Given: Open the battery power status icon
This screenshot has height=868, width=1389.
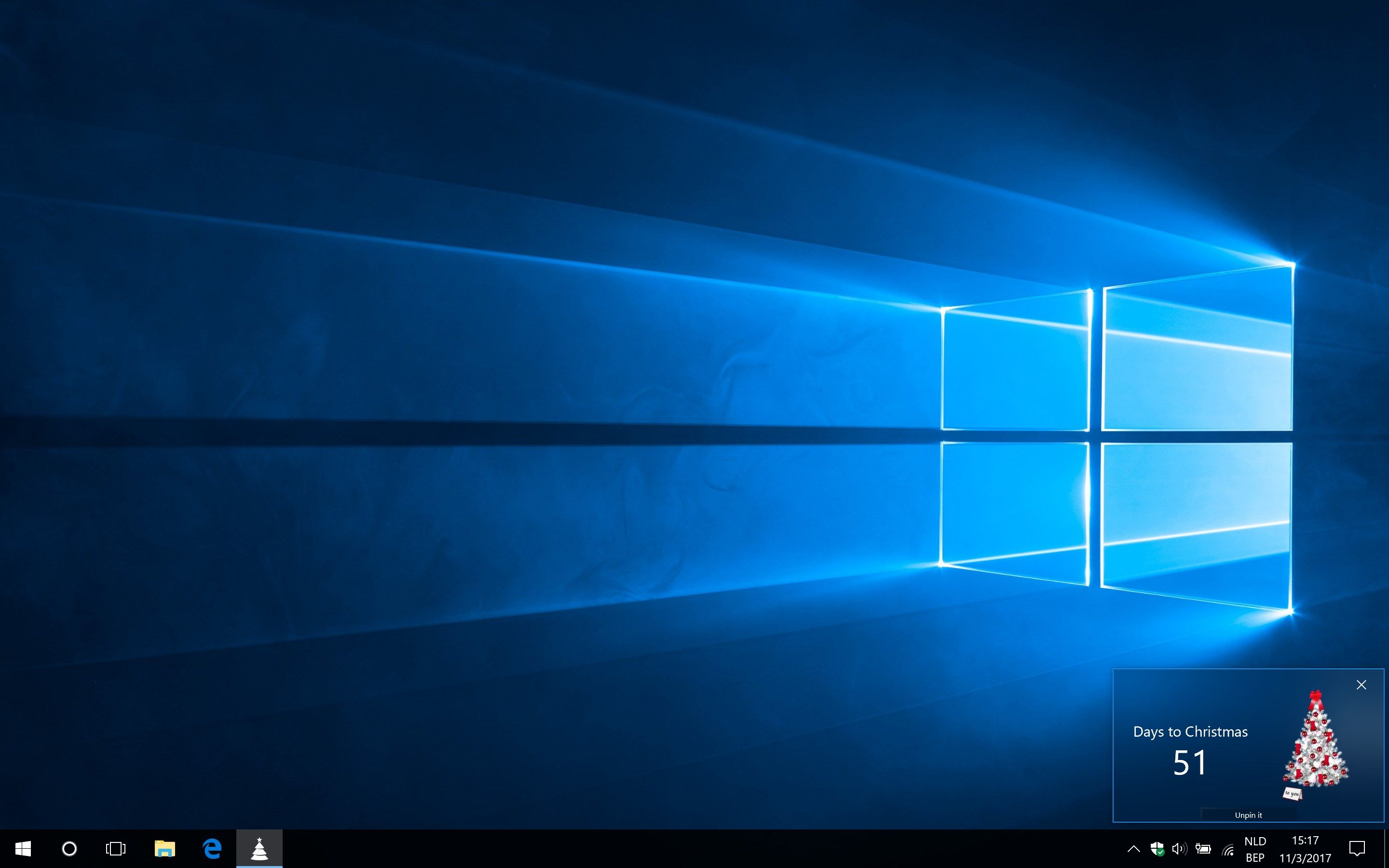Looking at the screenshot, I should [x=1203, y=849].
